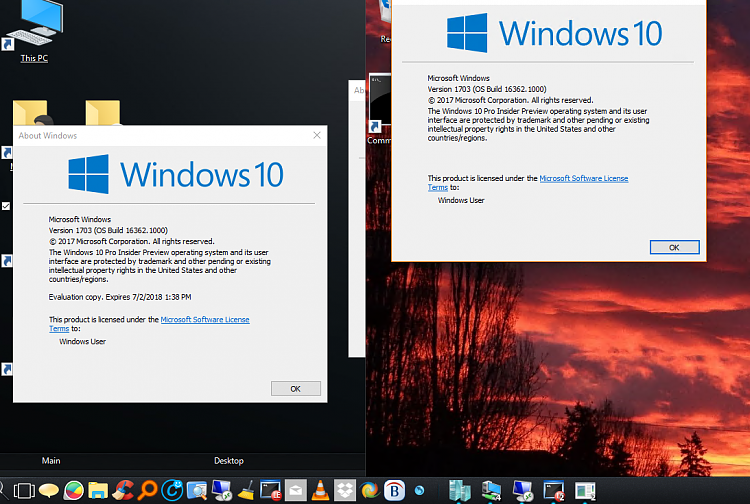Open the console window icon with badge 2

click(554, 491)
